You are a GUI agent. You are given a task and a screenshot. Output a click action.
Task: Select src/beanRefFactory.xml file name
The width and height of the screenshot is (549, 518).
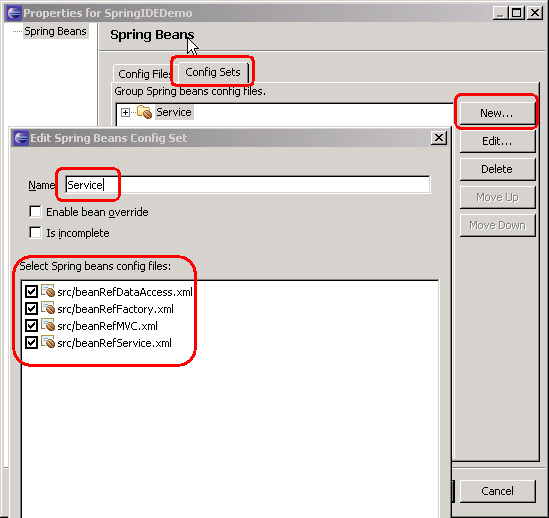coord(115,309)
